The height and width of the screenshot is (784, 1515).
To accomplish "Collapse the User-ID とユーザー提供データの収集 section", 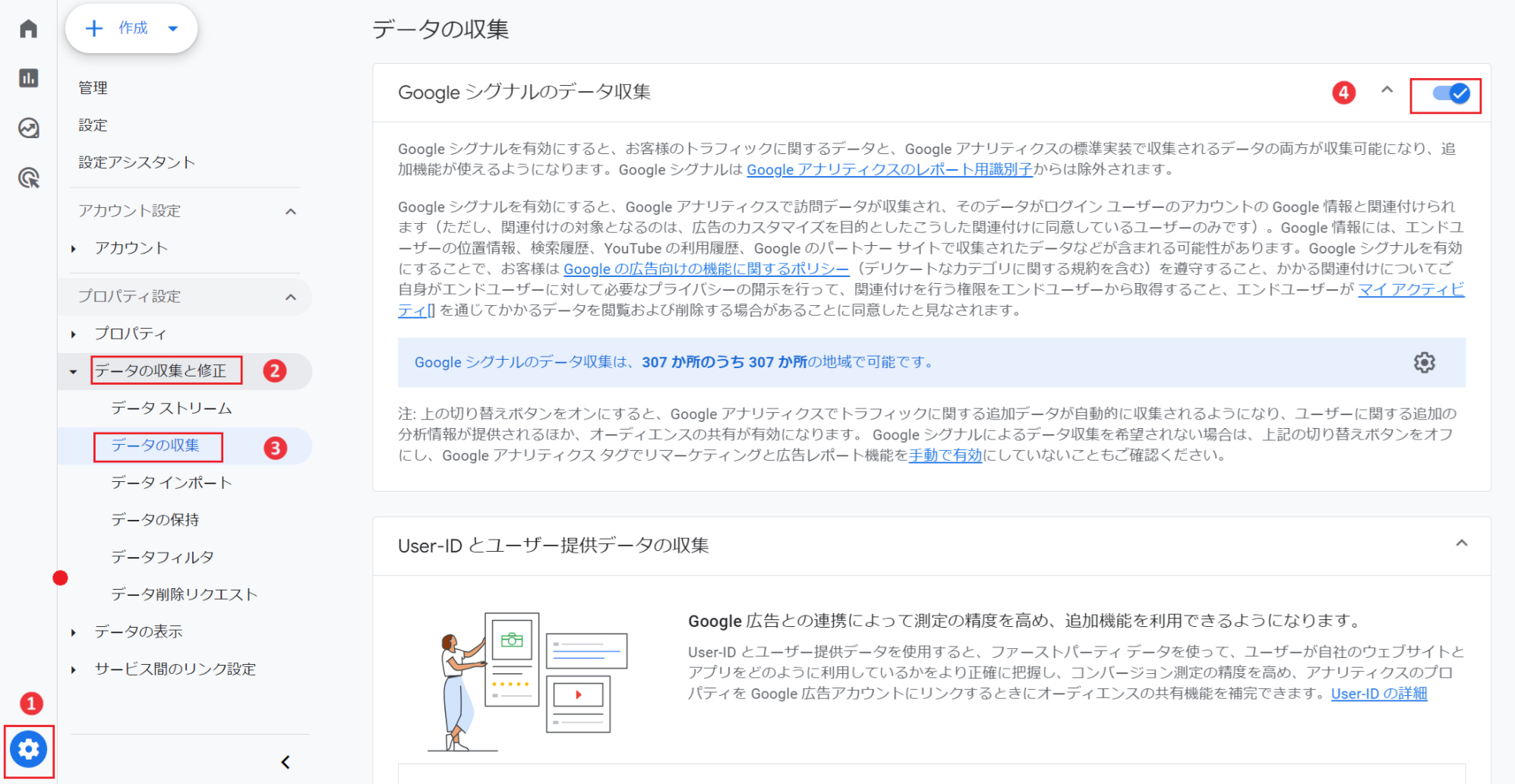I will (x=1461, y=543).
